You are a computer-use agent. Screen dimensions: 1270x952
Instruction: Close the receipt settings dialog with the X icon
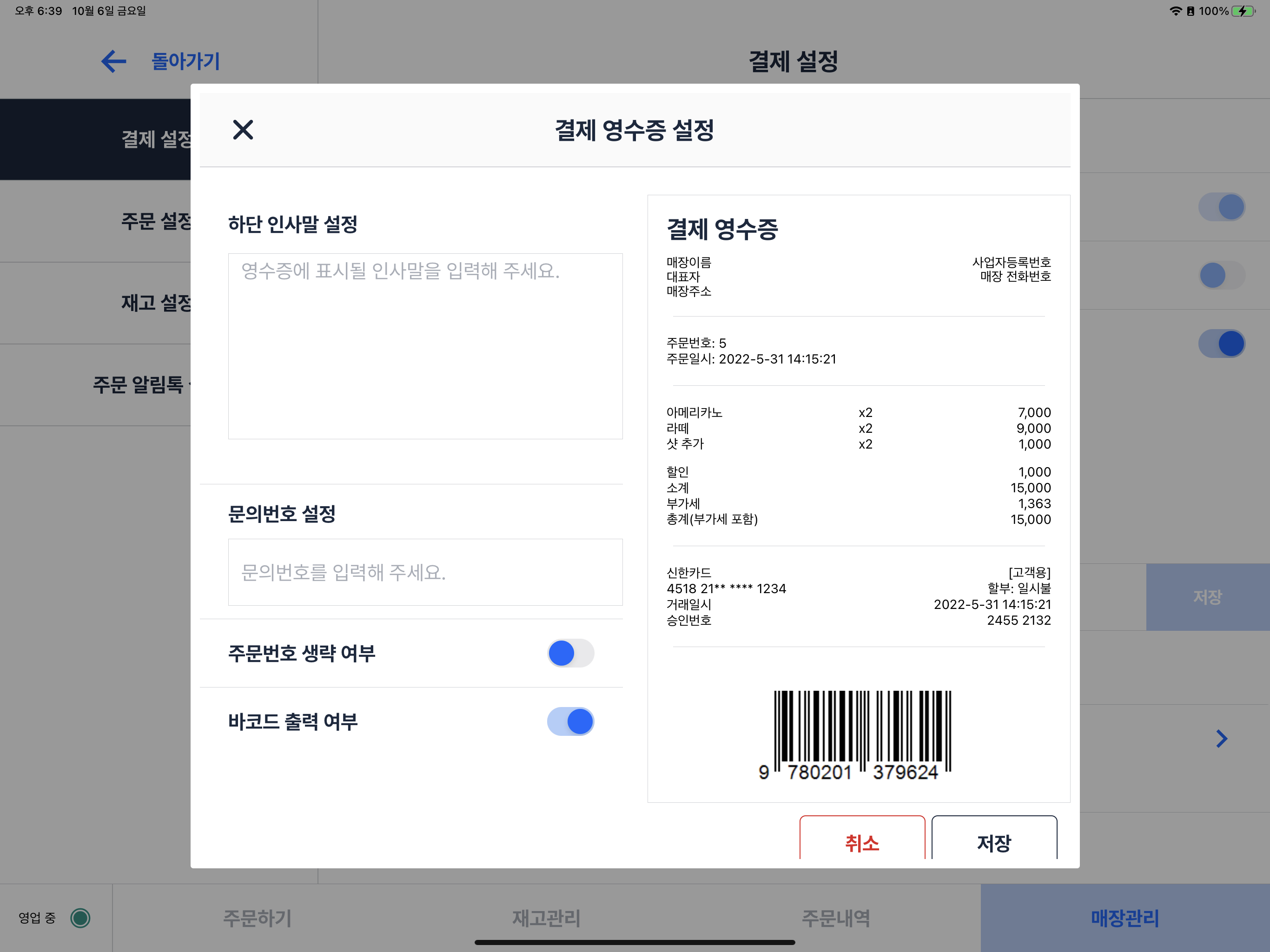[243, 130]
